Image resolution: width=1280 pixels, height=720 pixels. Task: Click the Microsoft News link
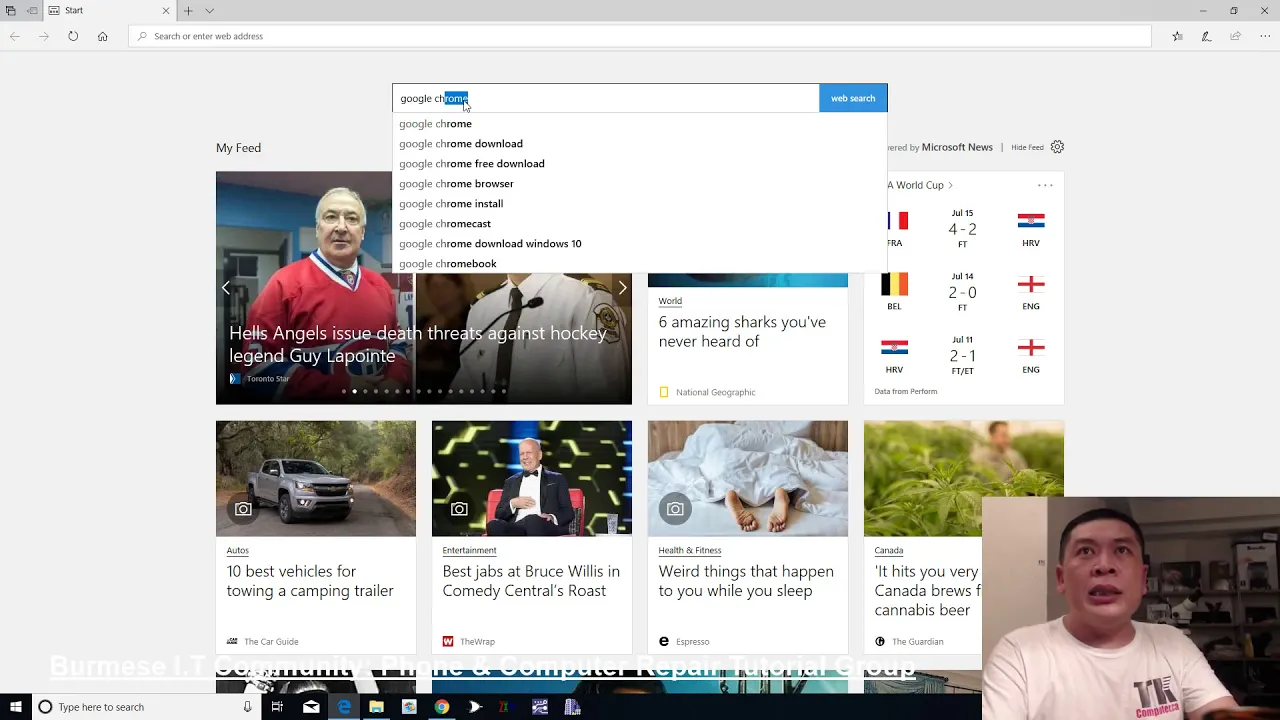(957, 147)
